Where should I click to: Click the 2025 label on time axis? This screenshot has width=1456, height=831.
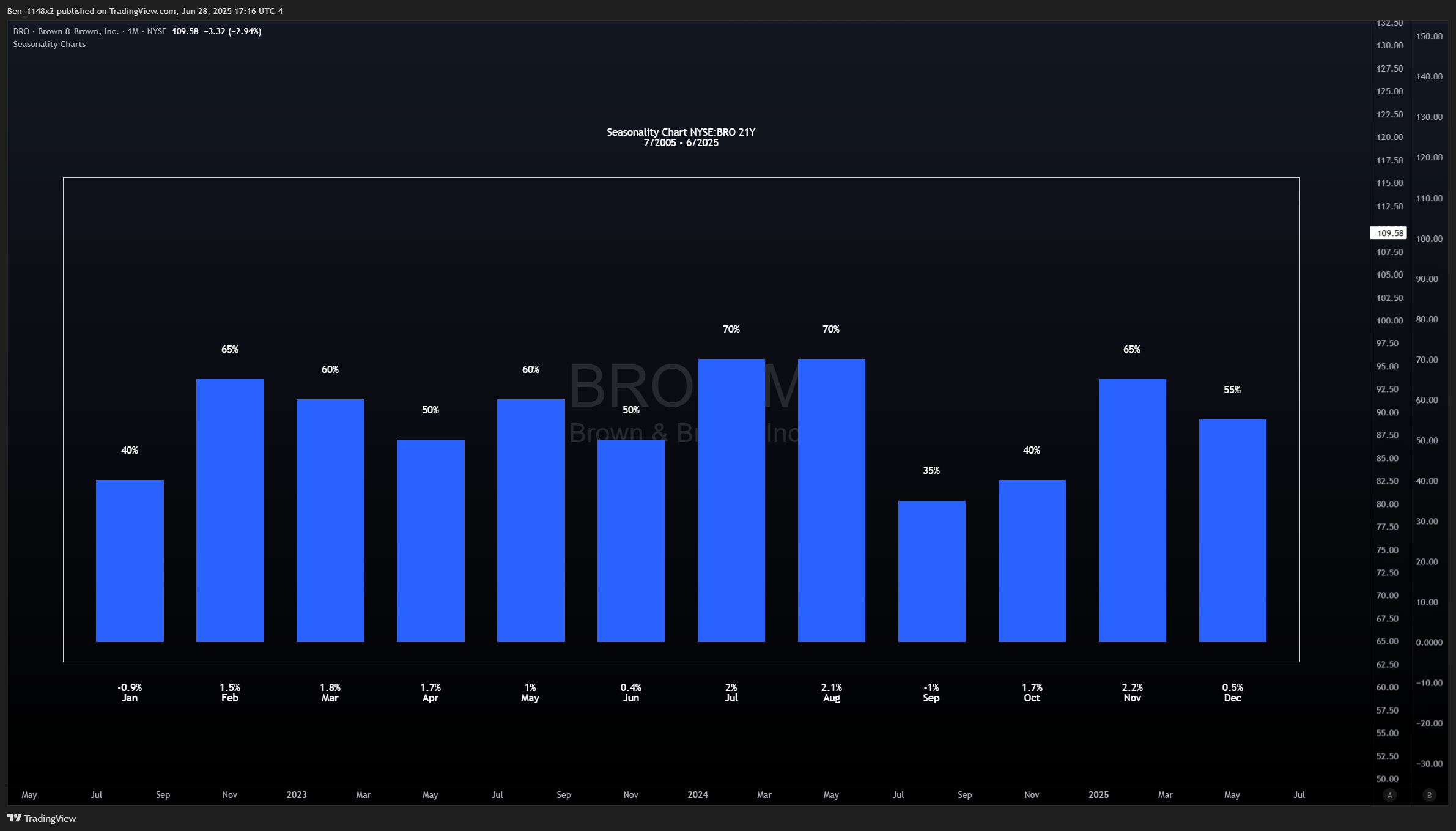(1098, 795)
